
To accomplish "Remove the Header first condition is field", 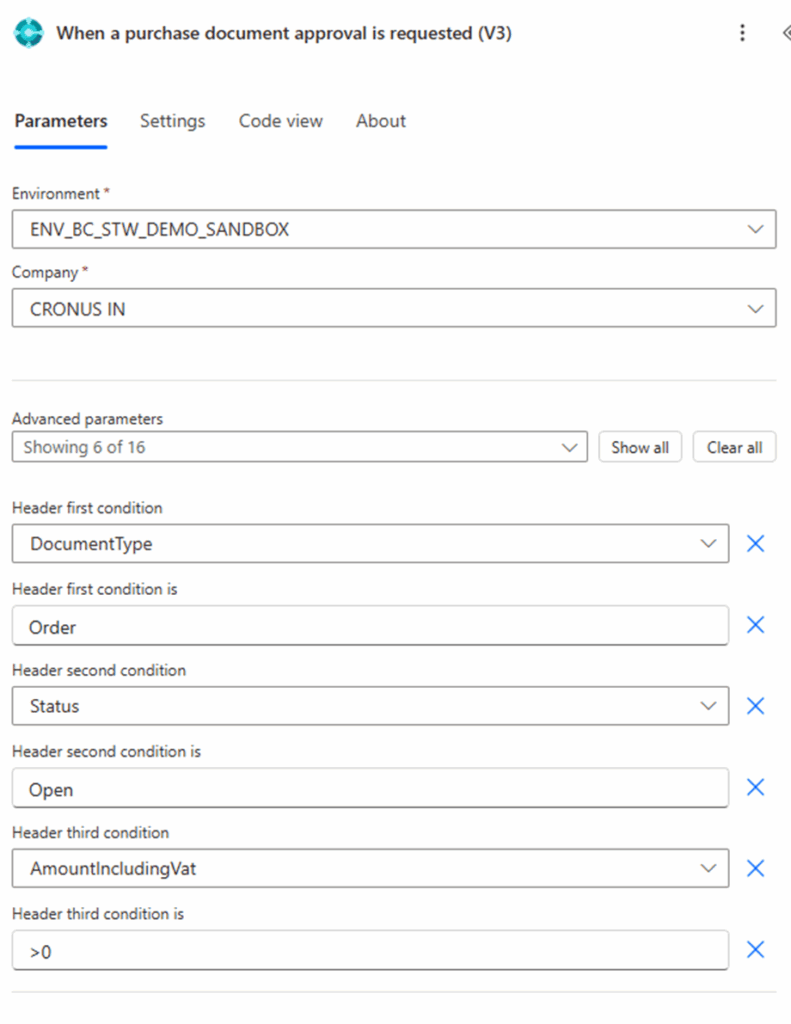I will [x=756, y=625].
